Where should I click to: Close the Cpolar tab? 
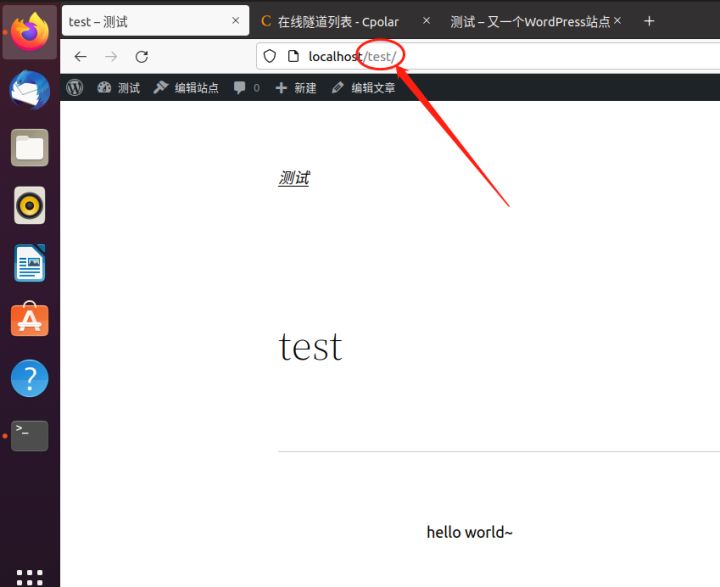[x=427, y=21]
